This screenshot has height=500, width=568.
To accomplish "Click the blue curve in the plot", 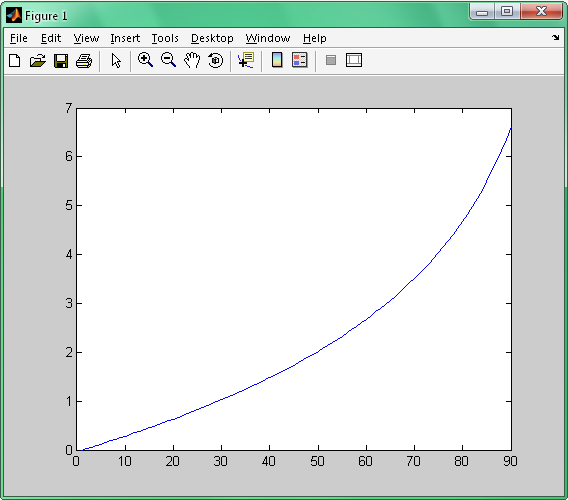I will 318,351.
